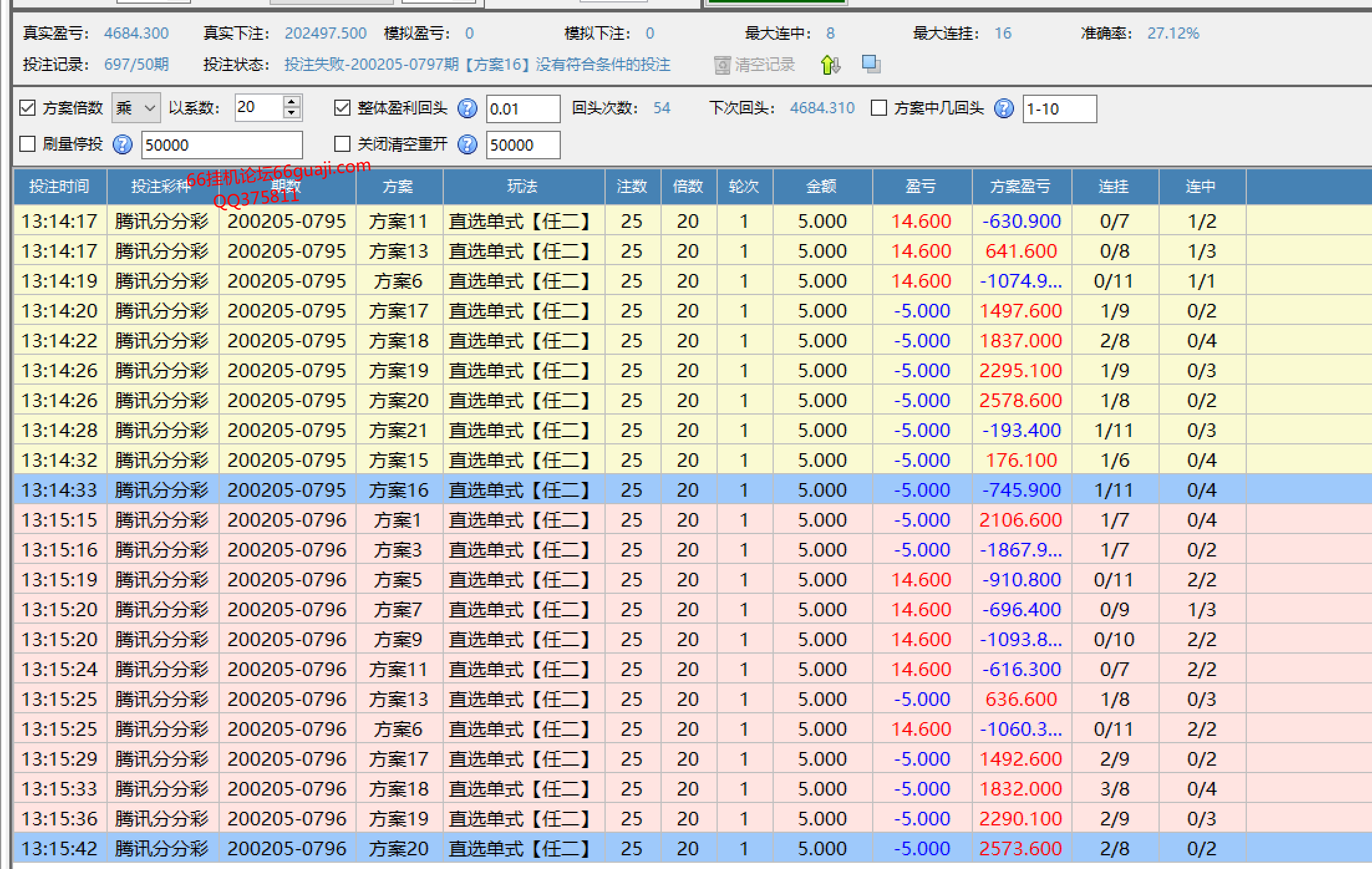The image size is (1372, 869).
Task: Click the 投注状态 failure message text
Action: point(477,64)
